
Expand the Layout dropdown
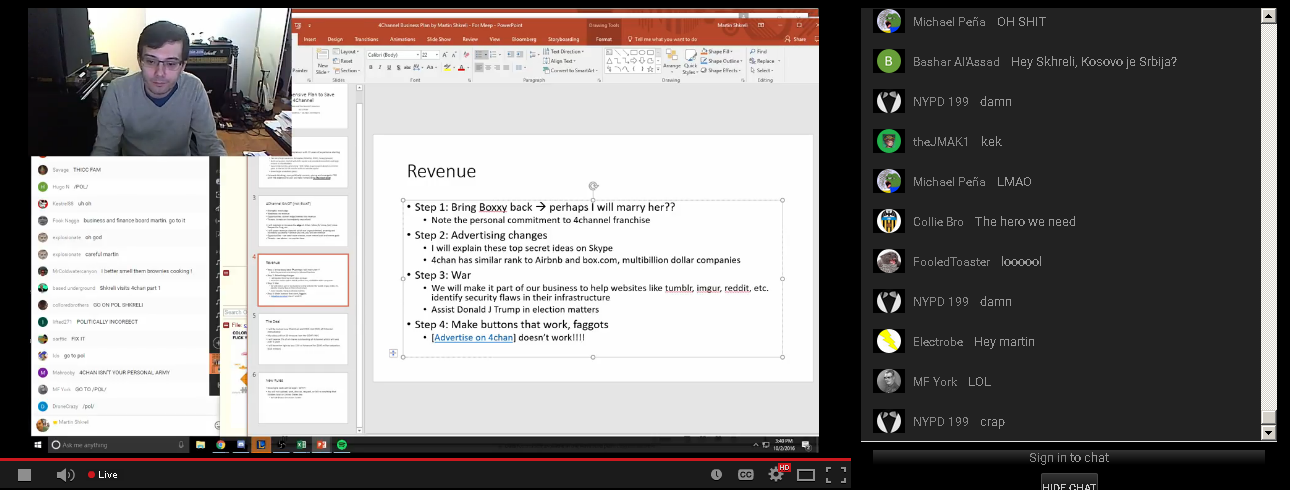click(x=346, y=51)
